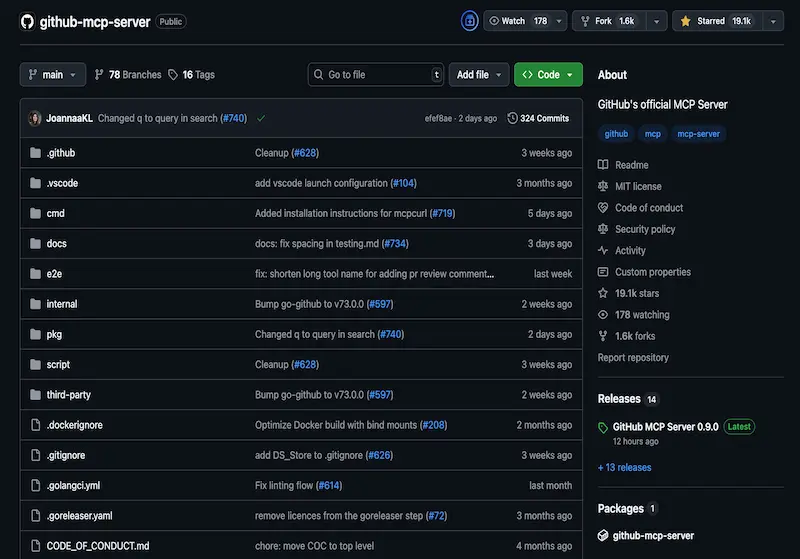The height and width of the screenshot is (559, 800).
Task: Click the Security policy scale icon
Action: pos(603,229)
